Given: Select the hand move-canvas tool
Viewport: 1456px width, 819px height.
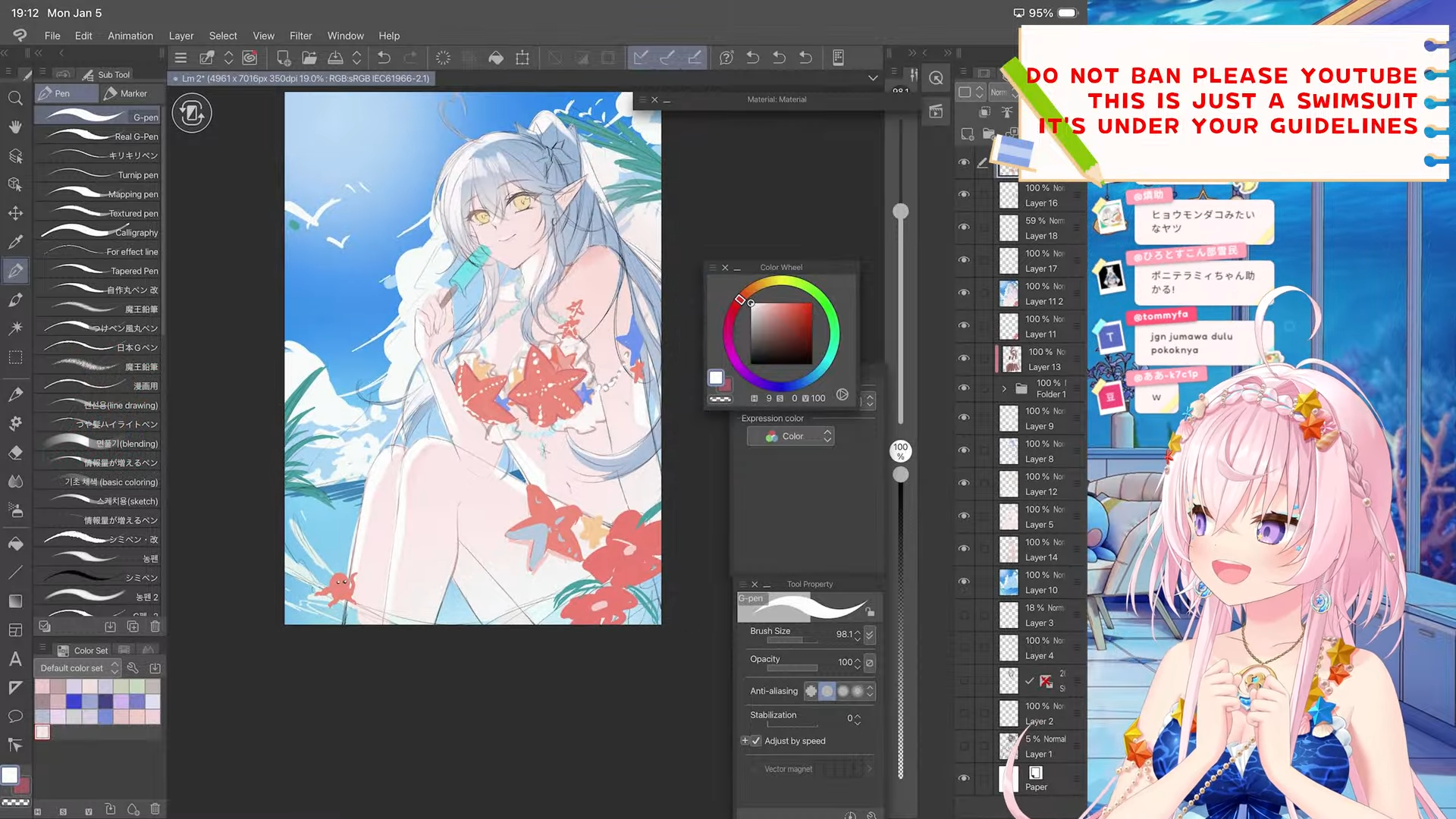Looking at the screenshot, I should click(x=15, y=127).
